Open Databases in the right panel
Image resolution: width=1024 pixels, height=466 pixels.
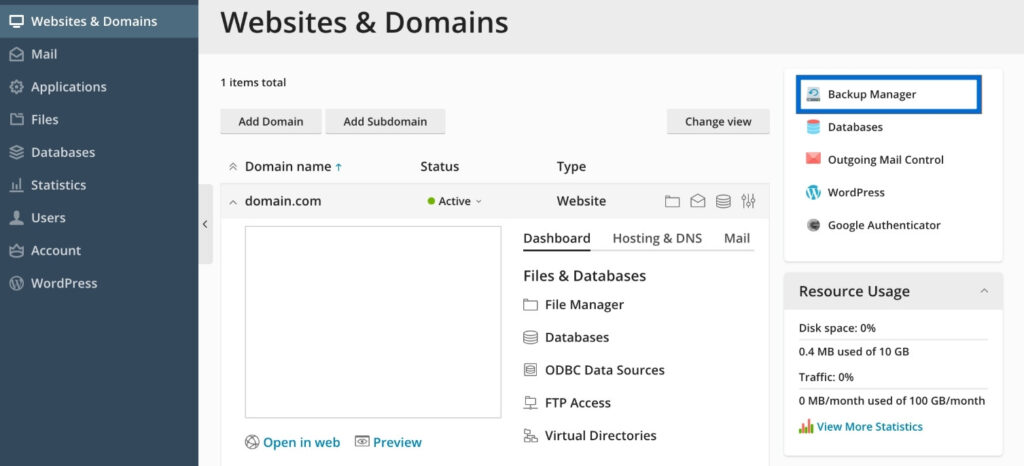point(844,127)
